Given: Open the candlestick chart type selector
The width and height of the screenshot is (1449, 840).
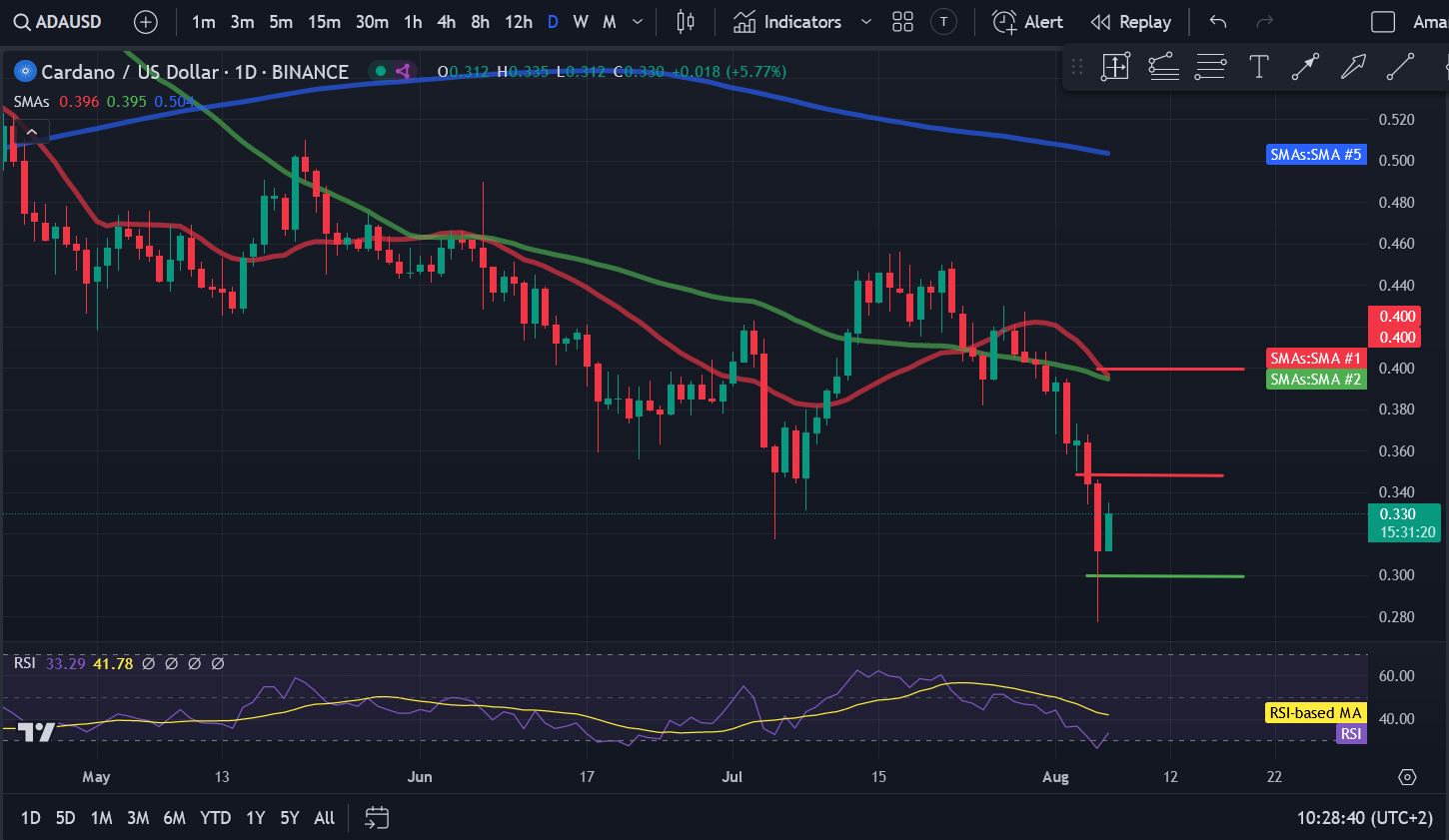Looking at the screenshot, I should pyautogui.click(x=686, y=22).
